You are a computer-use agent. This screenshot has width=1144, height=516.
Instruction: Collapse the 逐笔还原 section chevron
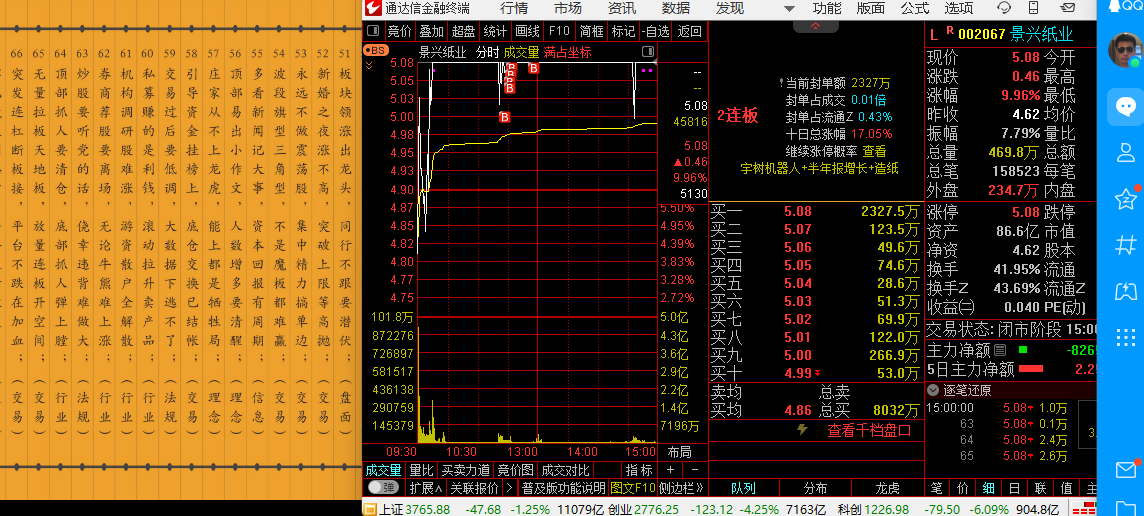coord(932,390)
